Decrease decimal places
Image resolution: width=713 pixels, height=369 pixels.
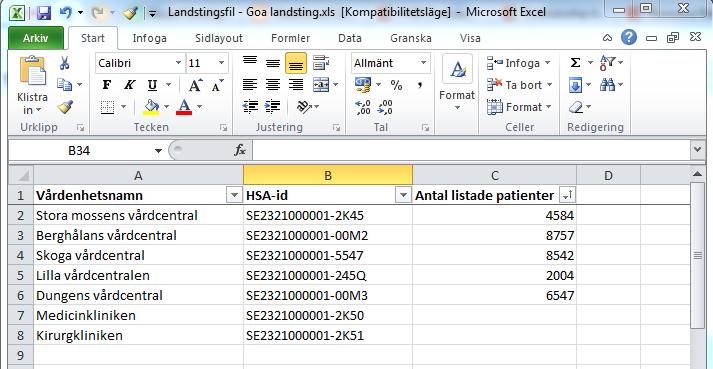385,107
